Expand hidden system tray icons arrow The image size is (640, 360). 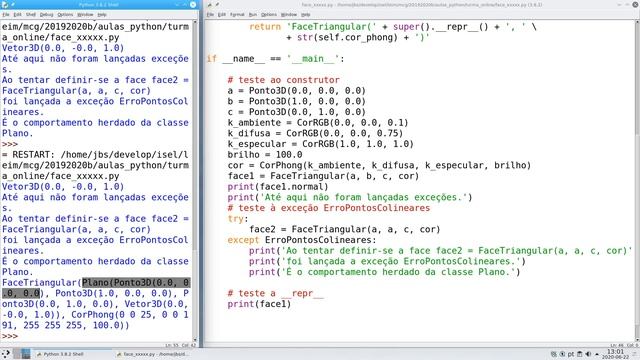[x=597, y=354]
